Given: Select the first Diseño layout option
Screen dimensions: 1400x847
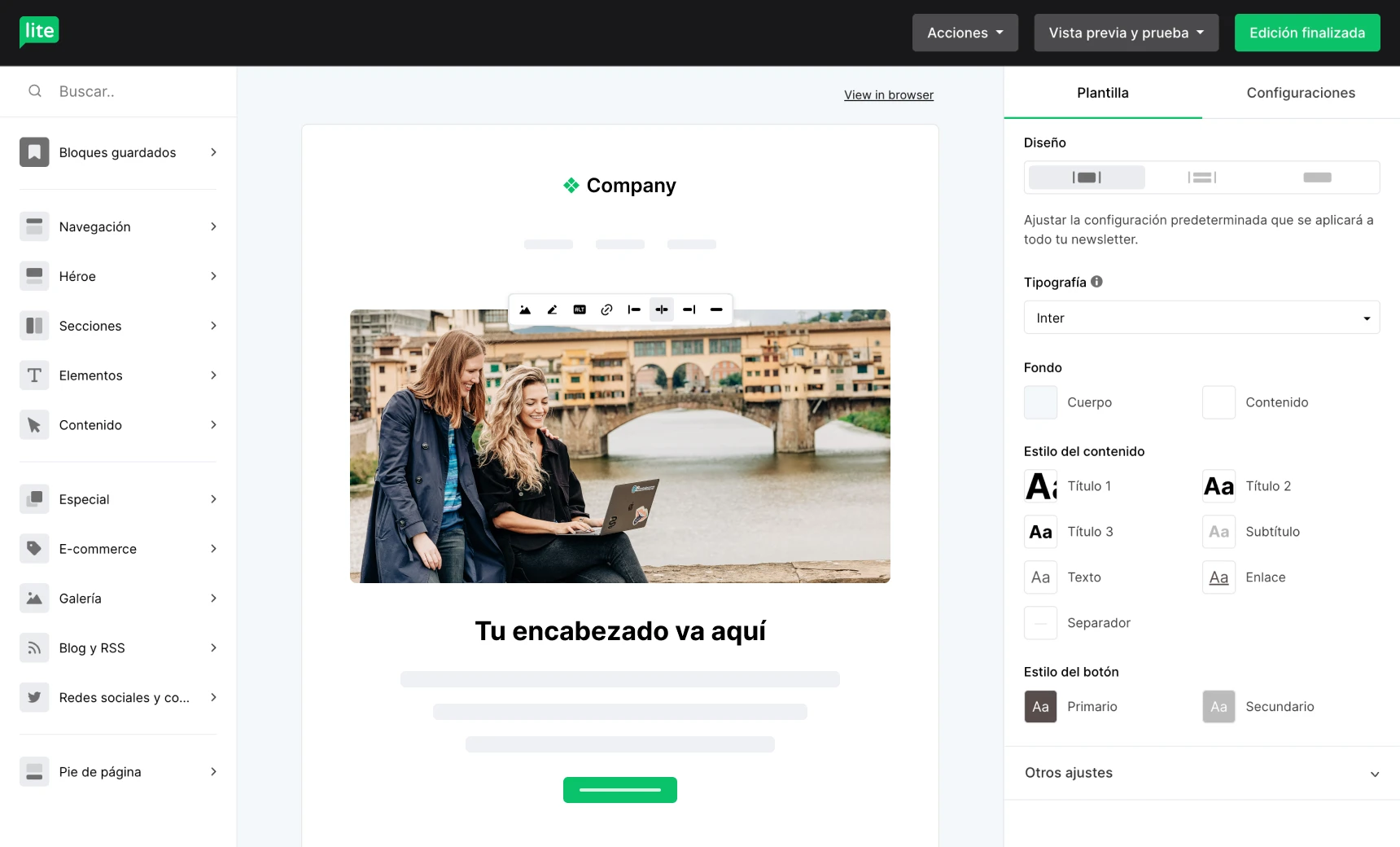Looking at the screenshot, I should pyautogui.click(x=1087, y=178).
